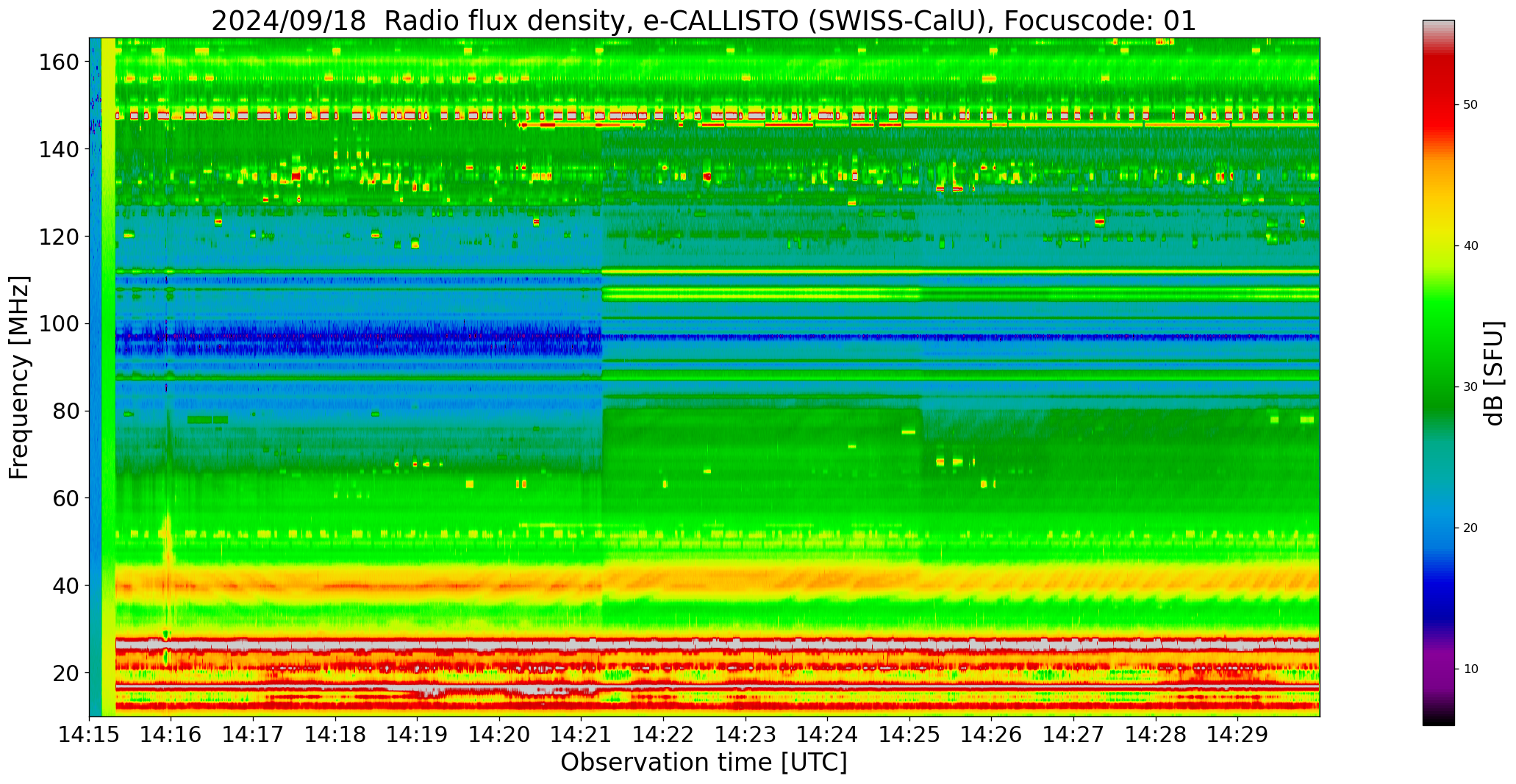The image size is (1516, 784).
Task: Click the colorbar tick label 20
Action: click(x=1470, y=528)
